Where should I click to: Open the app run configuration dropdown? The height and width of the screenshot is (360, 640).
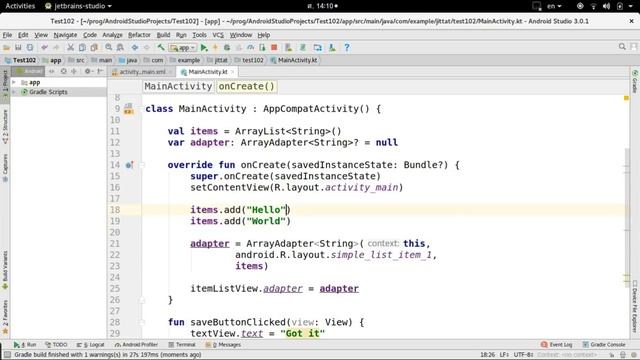pos(183,48)
